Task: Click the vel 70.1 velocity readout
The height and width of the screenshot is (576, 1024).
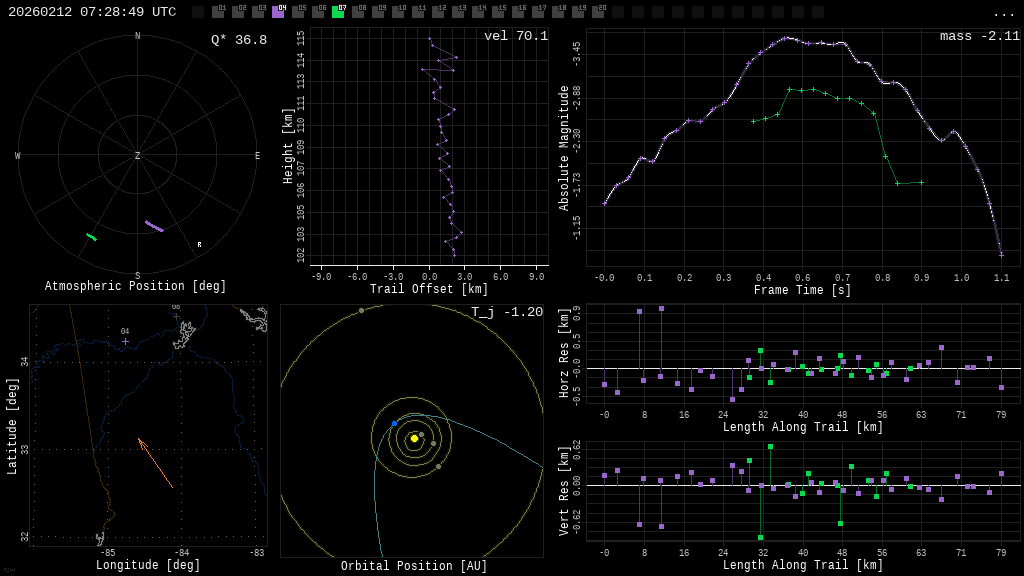Action: [x=515, y=36]
